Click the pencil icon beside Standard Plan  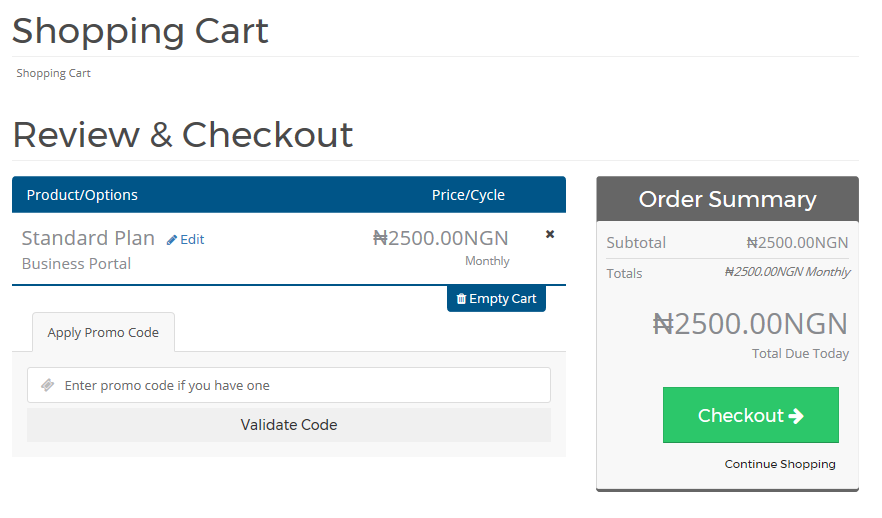[172, 240]
